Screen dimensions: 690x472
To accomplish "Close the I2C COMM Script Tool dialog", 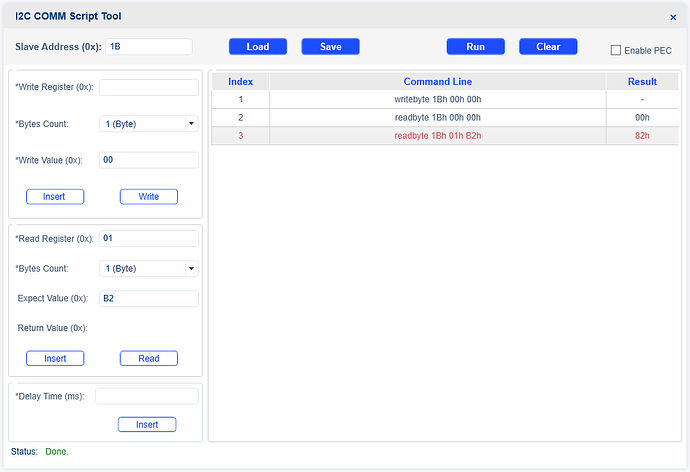I will [672, 17].
